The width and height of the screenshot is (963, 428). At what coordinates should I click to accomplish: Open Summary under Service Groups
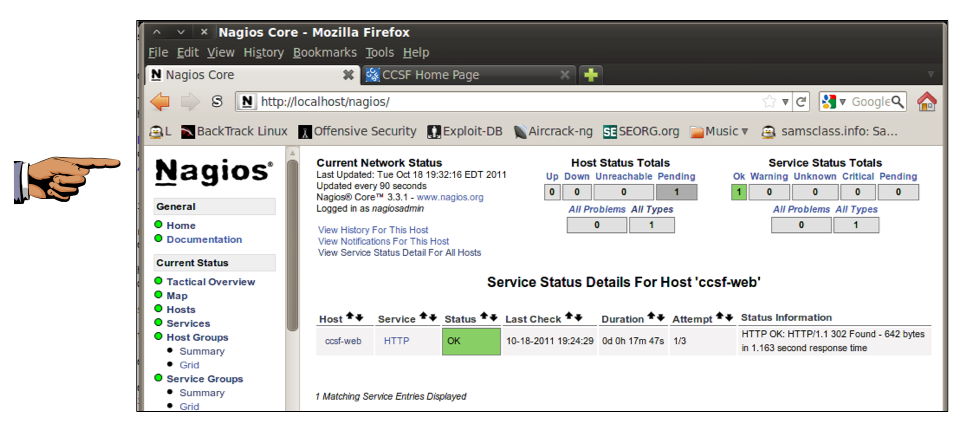click(202, 393)
